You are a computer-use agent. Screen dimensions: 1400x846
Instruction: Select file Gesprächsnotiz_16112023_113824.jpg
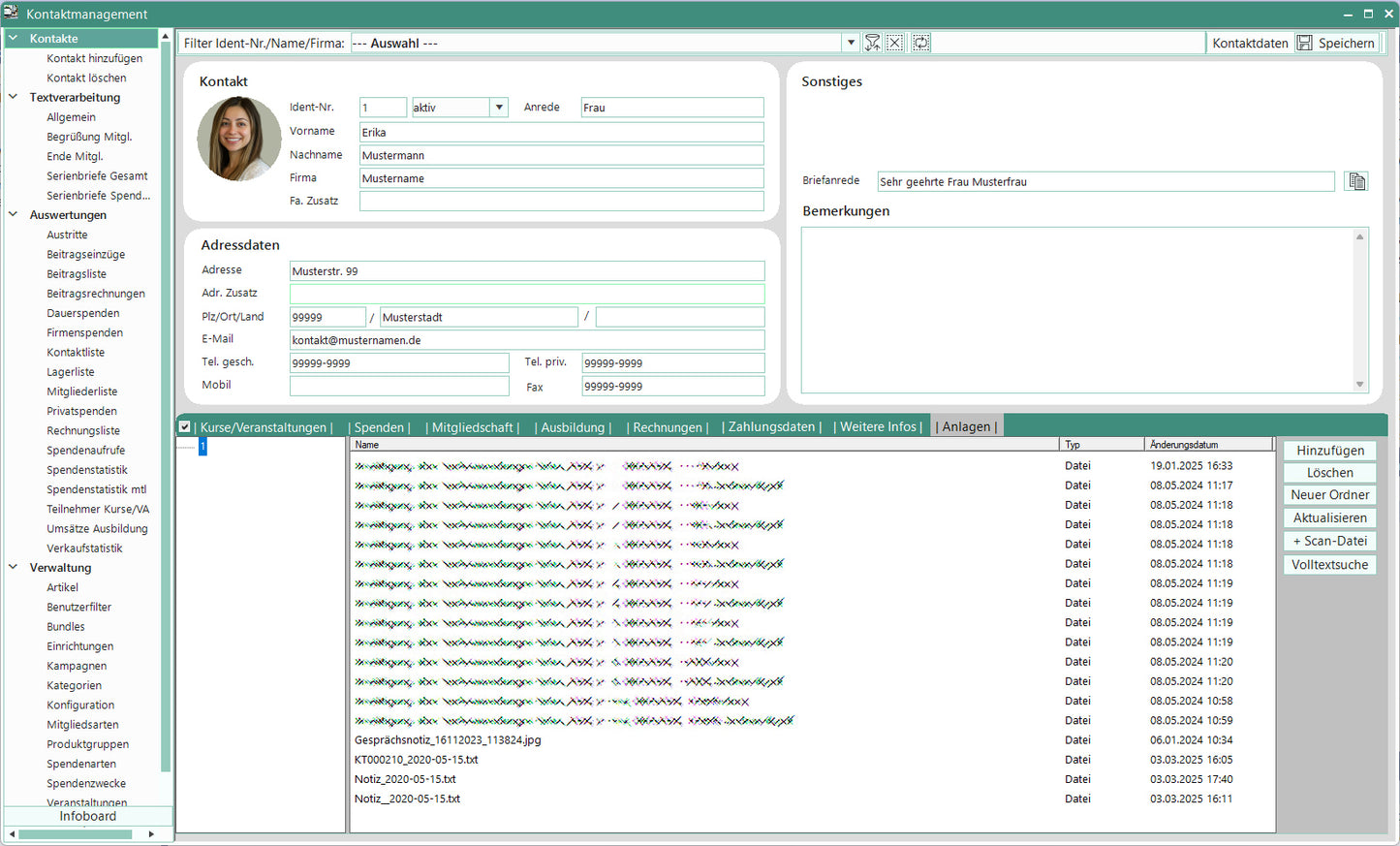point(448,740)
